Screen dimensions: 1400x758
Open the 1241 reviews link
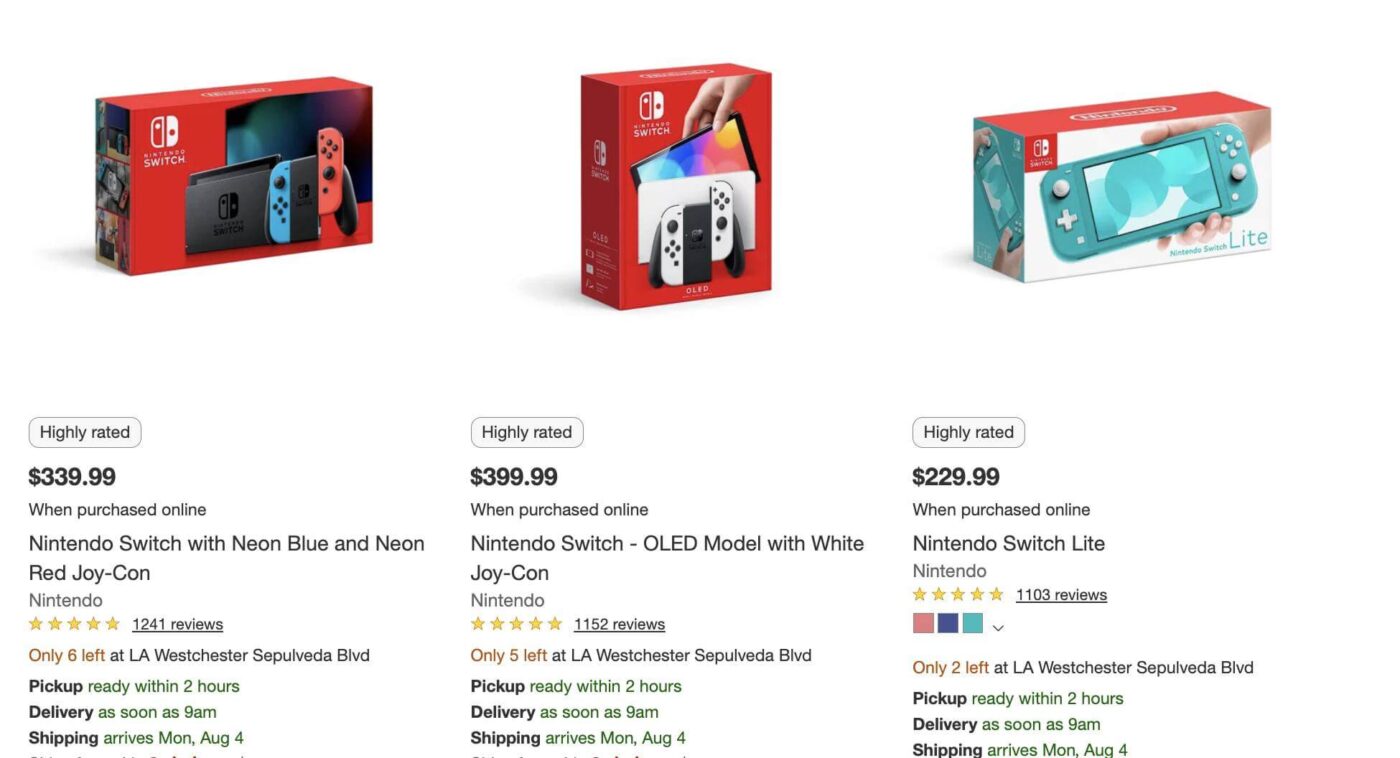[x=177, y=624]
